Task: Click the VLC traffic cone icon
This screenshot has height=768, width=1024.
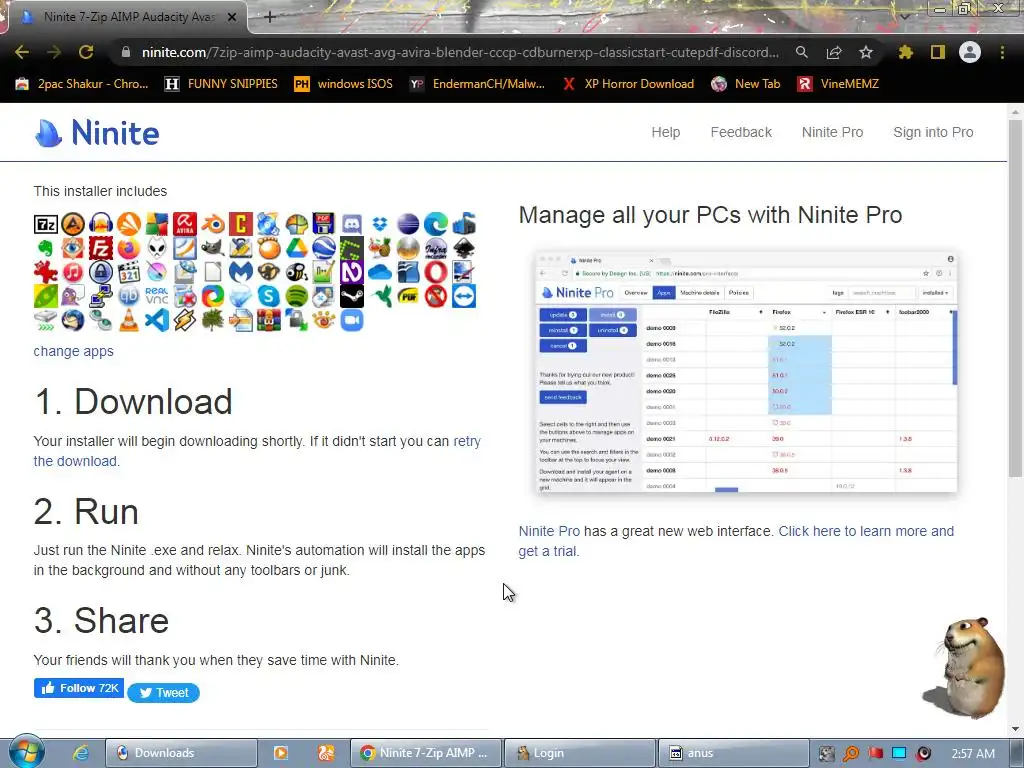Action: pyautogui.click(x=129, y=320)
